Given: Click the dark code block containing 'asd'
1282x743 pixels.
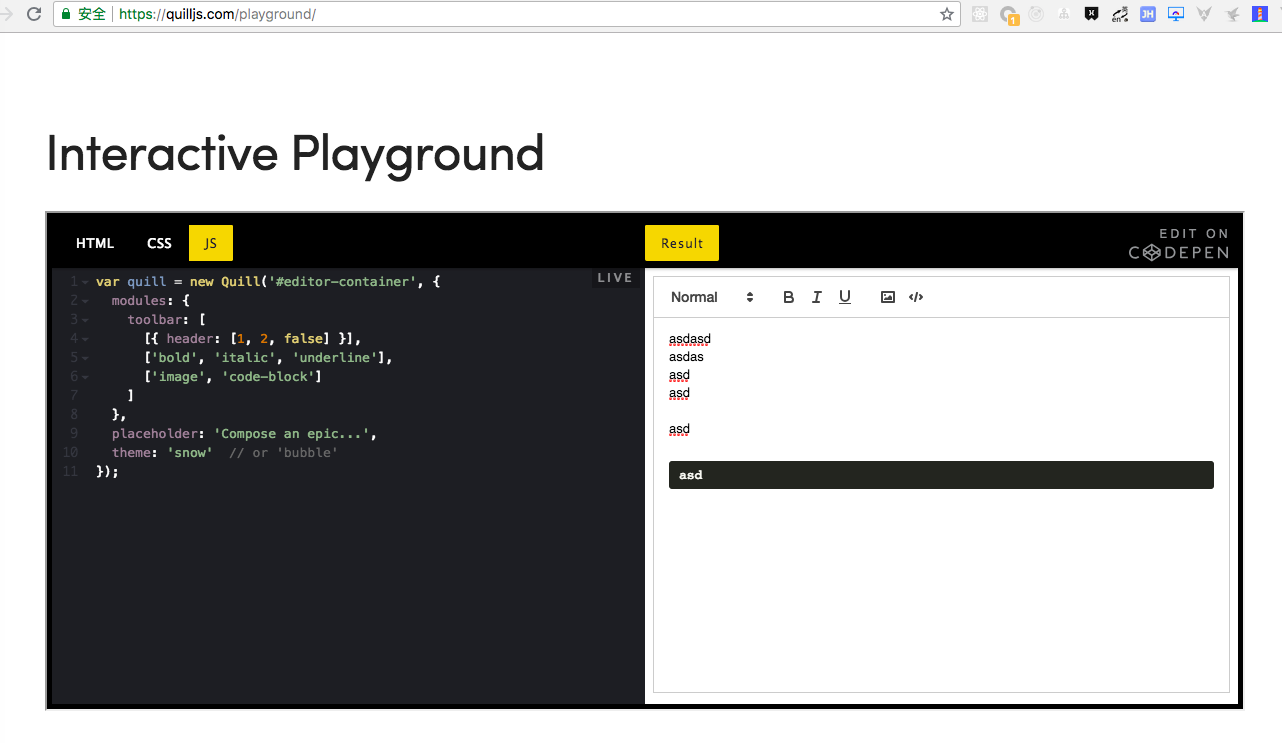Looking at the screenshot, I should tap(941, 475).
